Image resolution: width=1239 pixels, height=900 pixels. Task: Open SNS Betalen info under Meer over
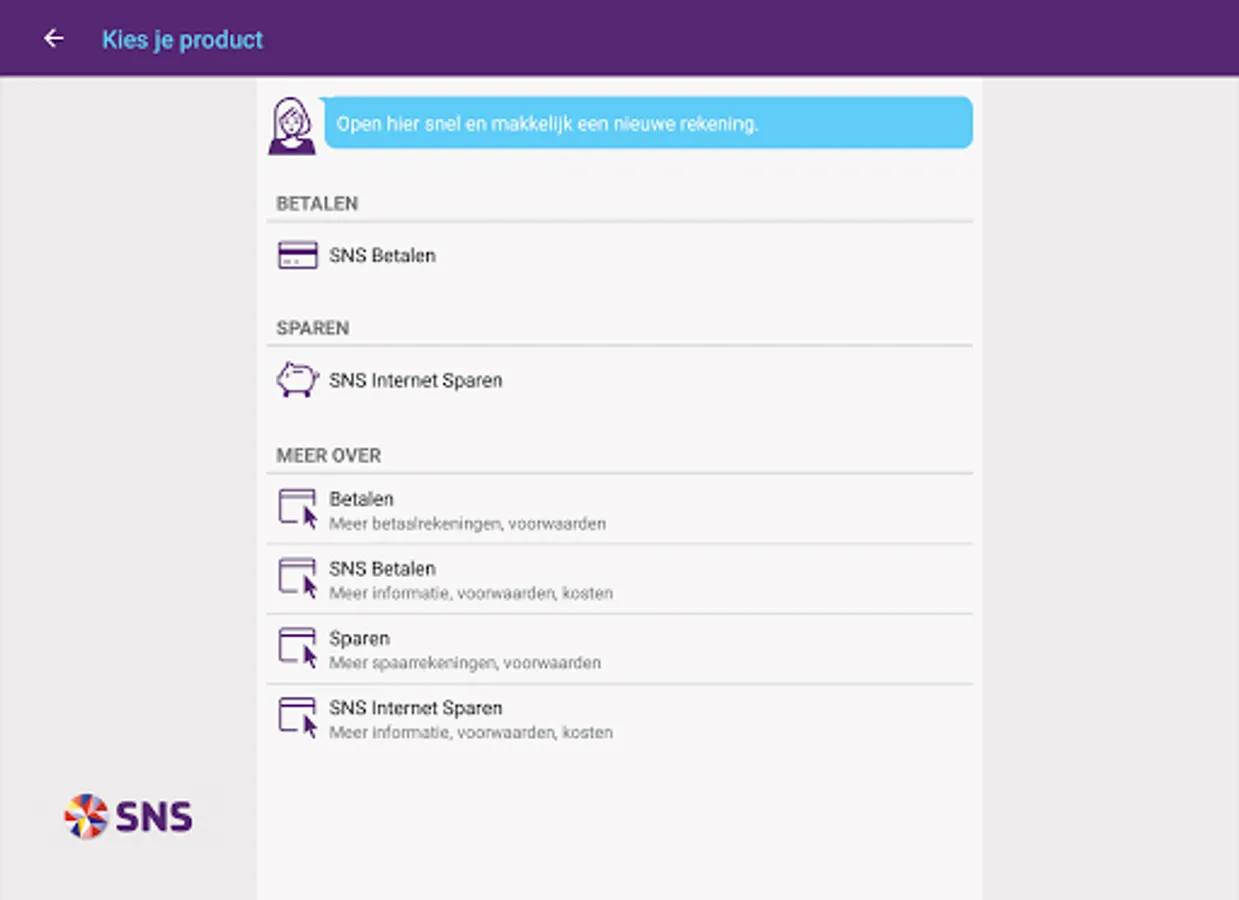pos(619,580)
